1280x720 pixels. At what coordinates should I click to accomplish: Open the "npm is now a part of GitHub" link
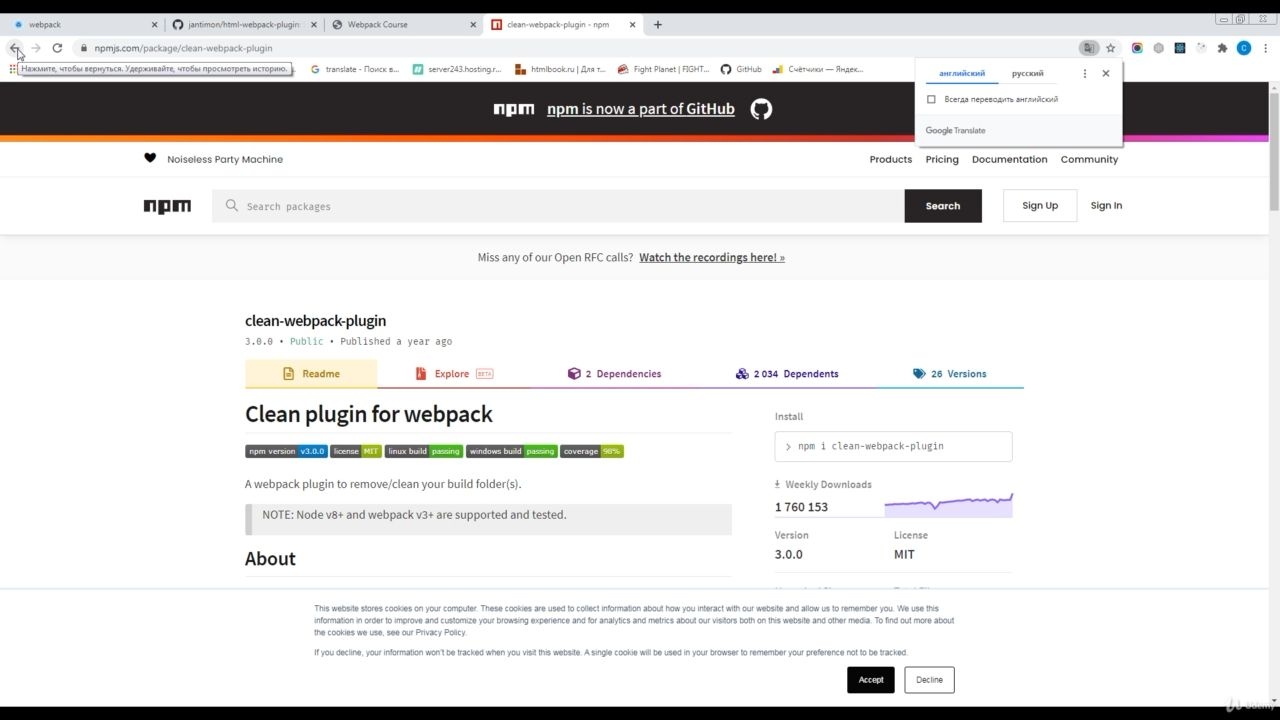click(641, 109)
